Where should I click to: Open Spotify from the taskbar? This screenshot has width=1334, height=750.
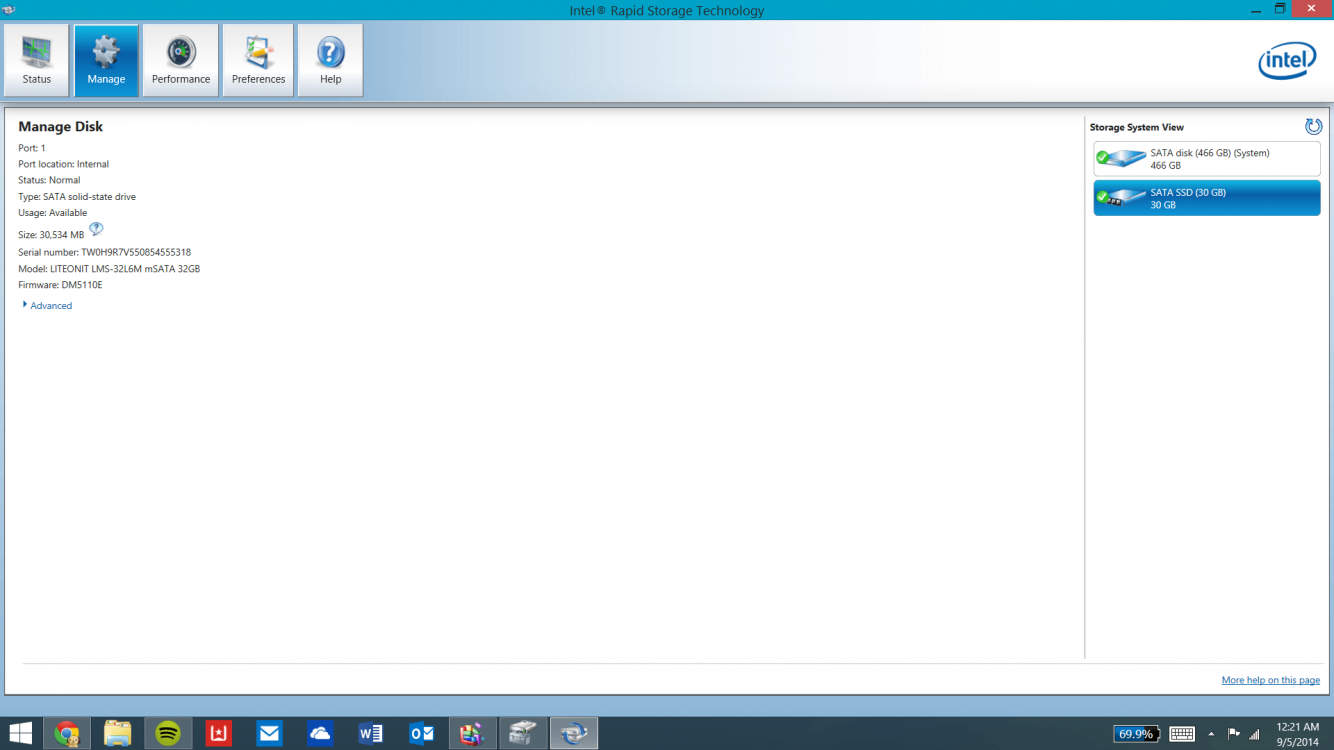pos(168,734)
